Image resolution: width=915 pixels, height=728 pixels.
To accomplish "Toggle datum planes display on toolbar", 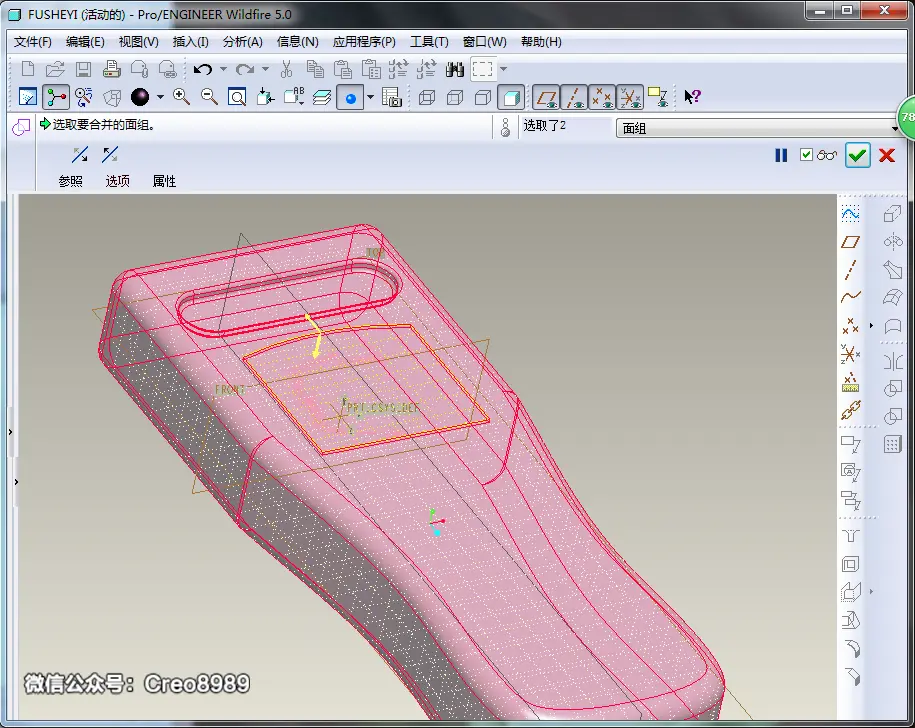I will pos(546,97).
